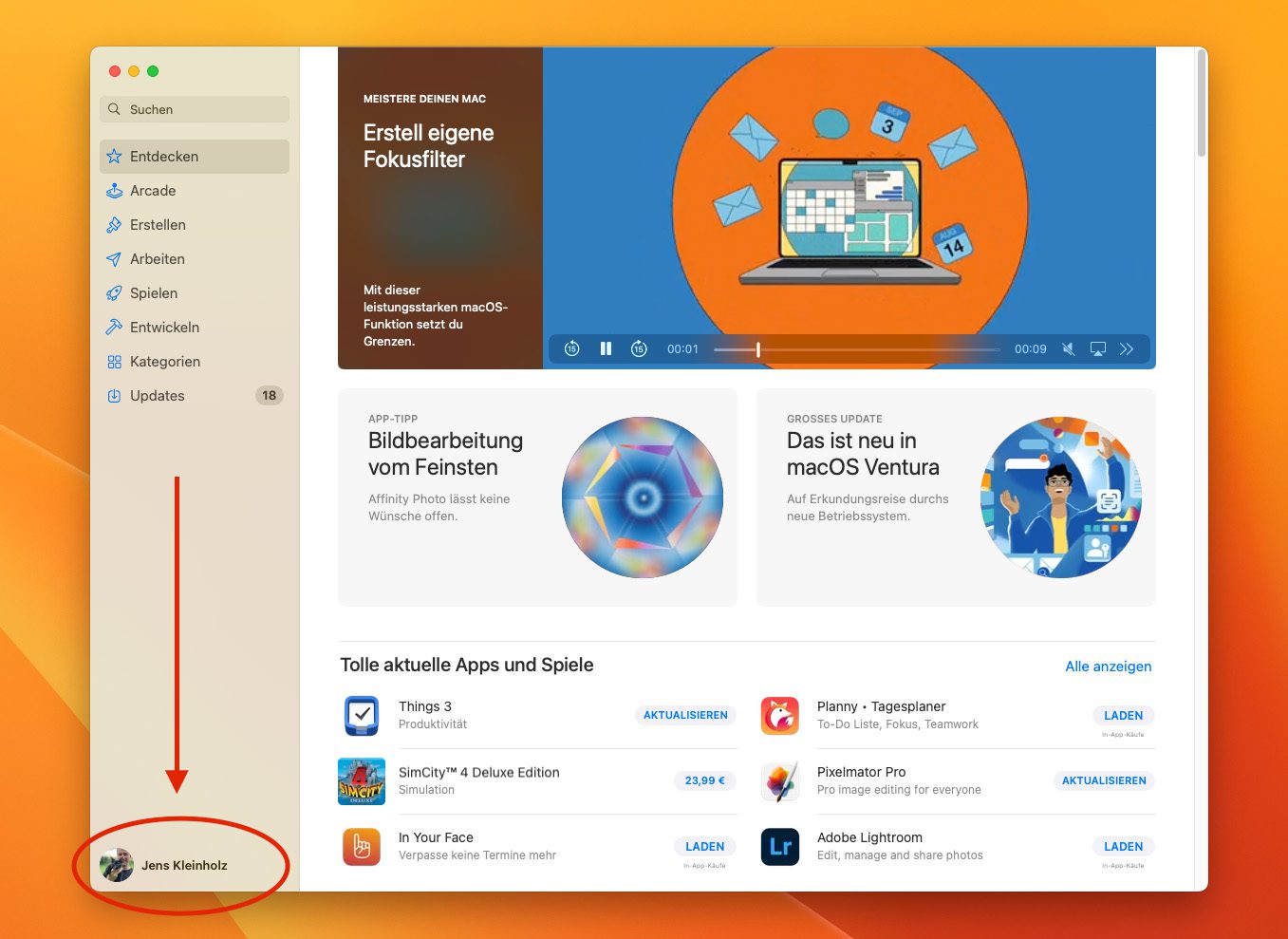Buy SimCity 4 for 23,99 €

pyautogui.click(x=704, y=780)
